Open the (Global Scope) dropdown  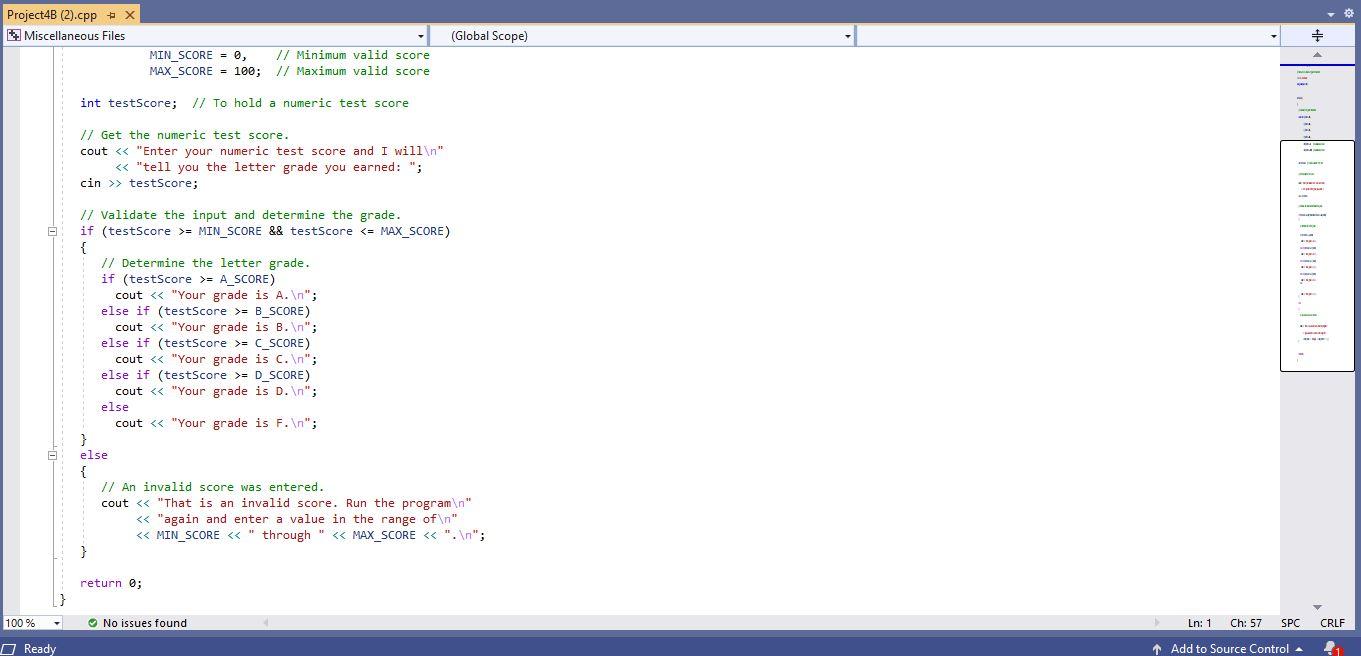pos(848,35)
